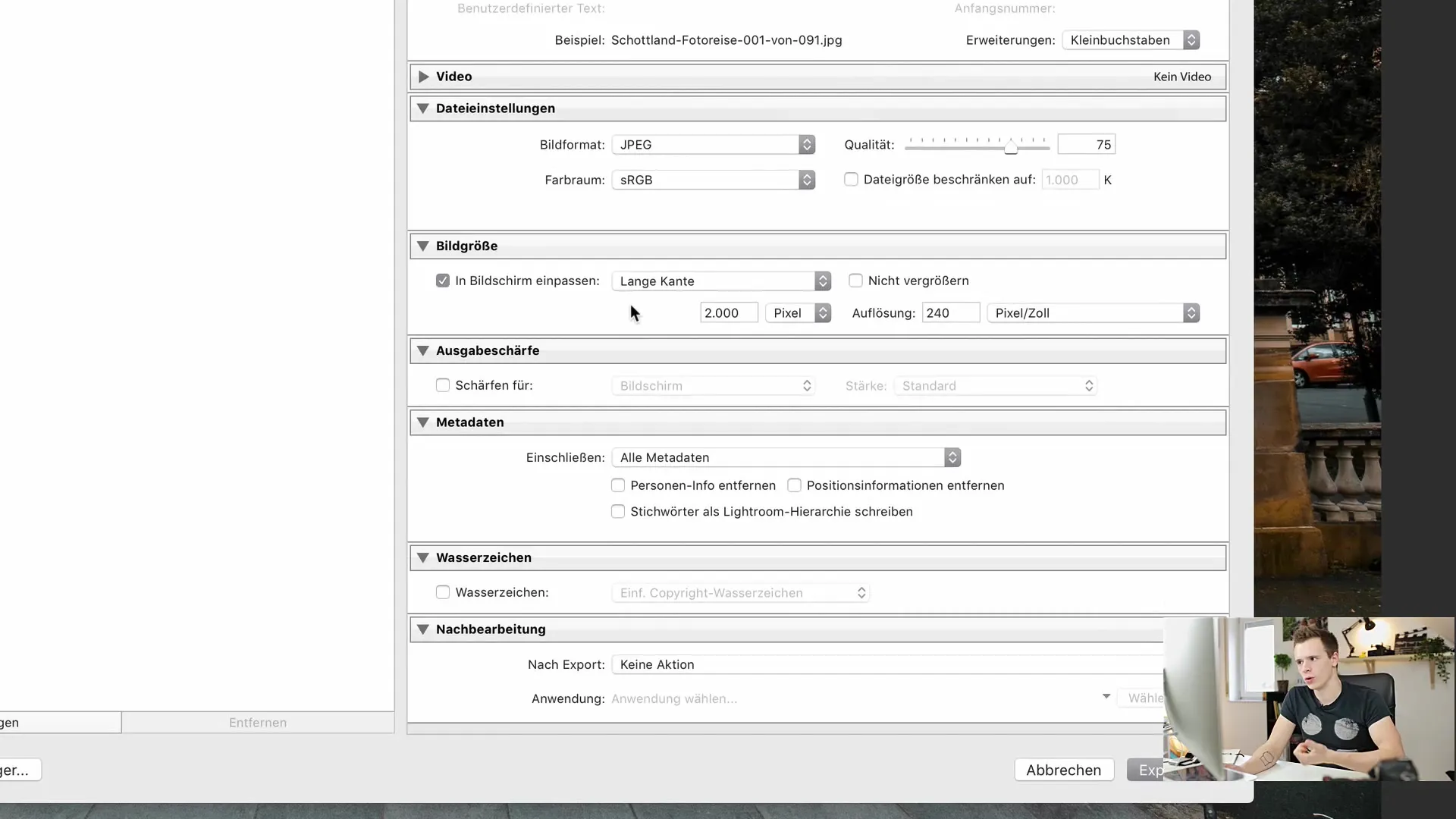Check Positionsinformationen entfernen
This screenshot has height=819, width=1456.
pyautogui.click(x=794, y=485)
